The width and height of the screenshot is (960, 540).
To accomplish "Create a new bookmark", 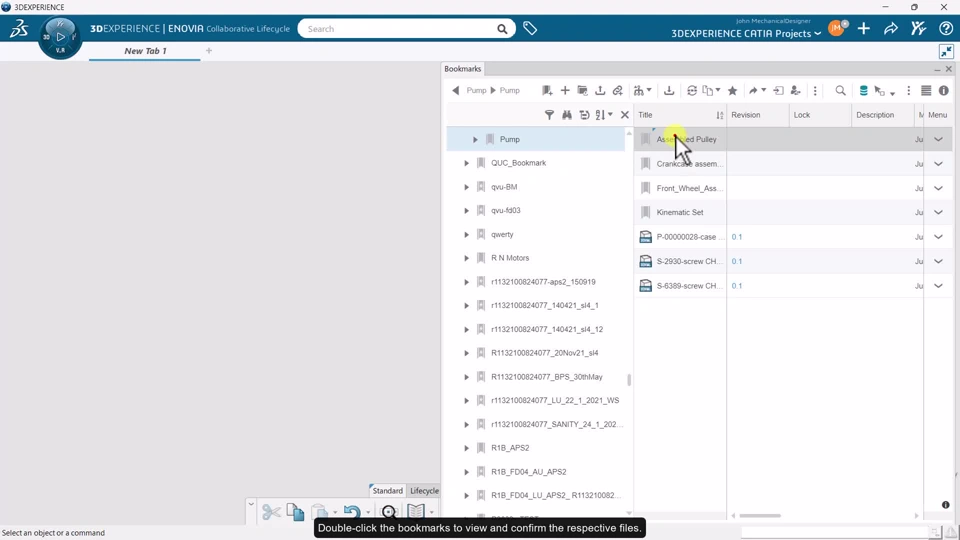I will [x=547, y=91].
